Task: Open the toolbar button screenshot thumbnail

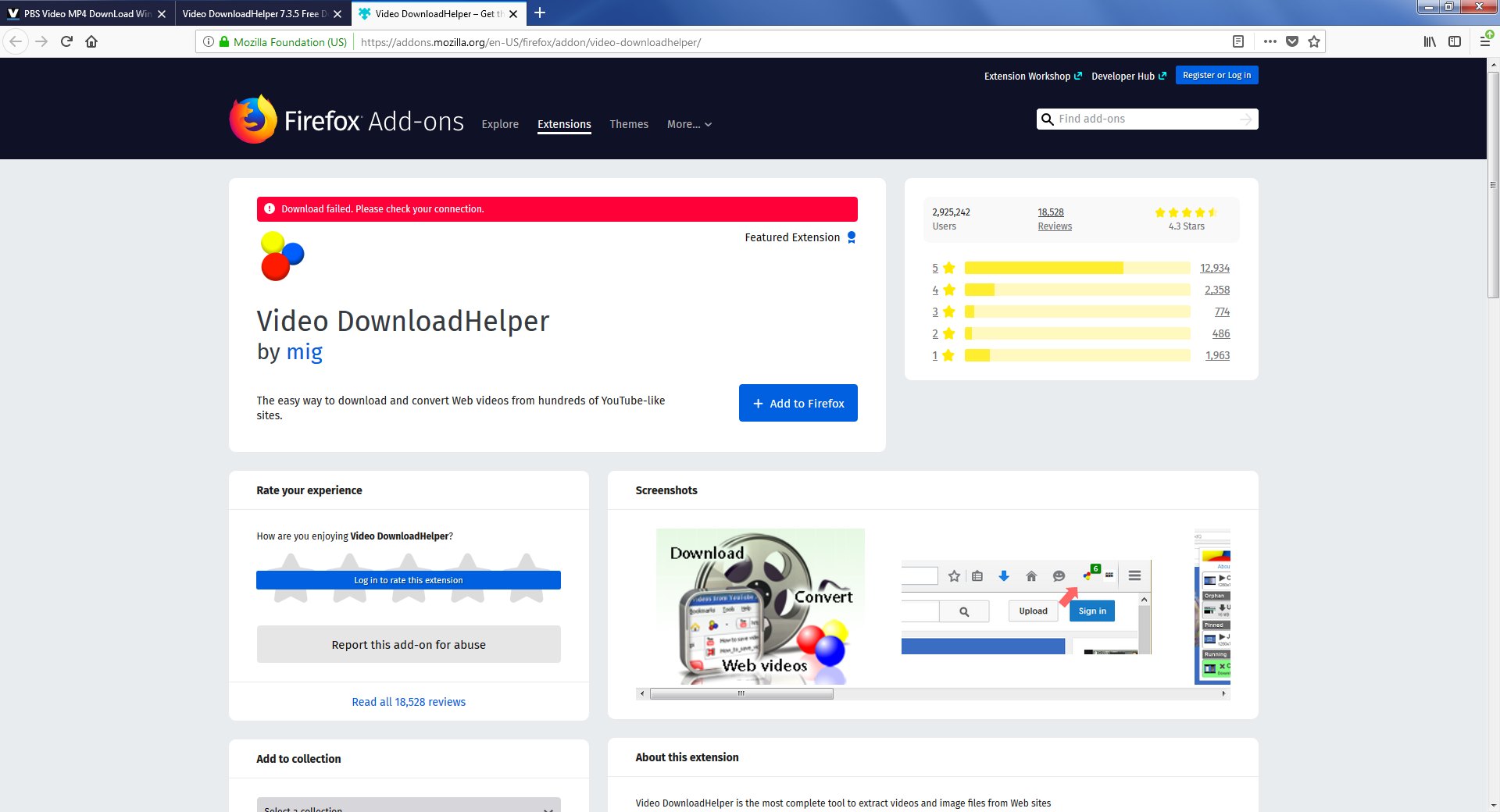Action: pos(1027,607)
